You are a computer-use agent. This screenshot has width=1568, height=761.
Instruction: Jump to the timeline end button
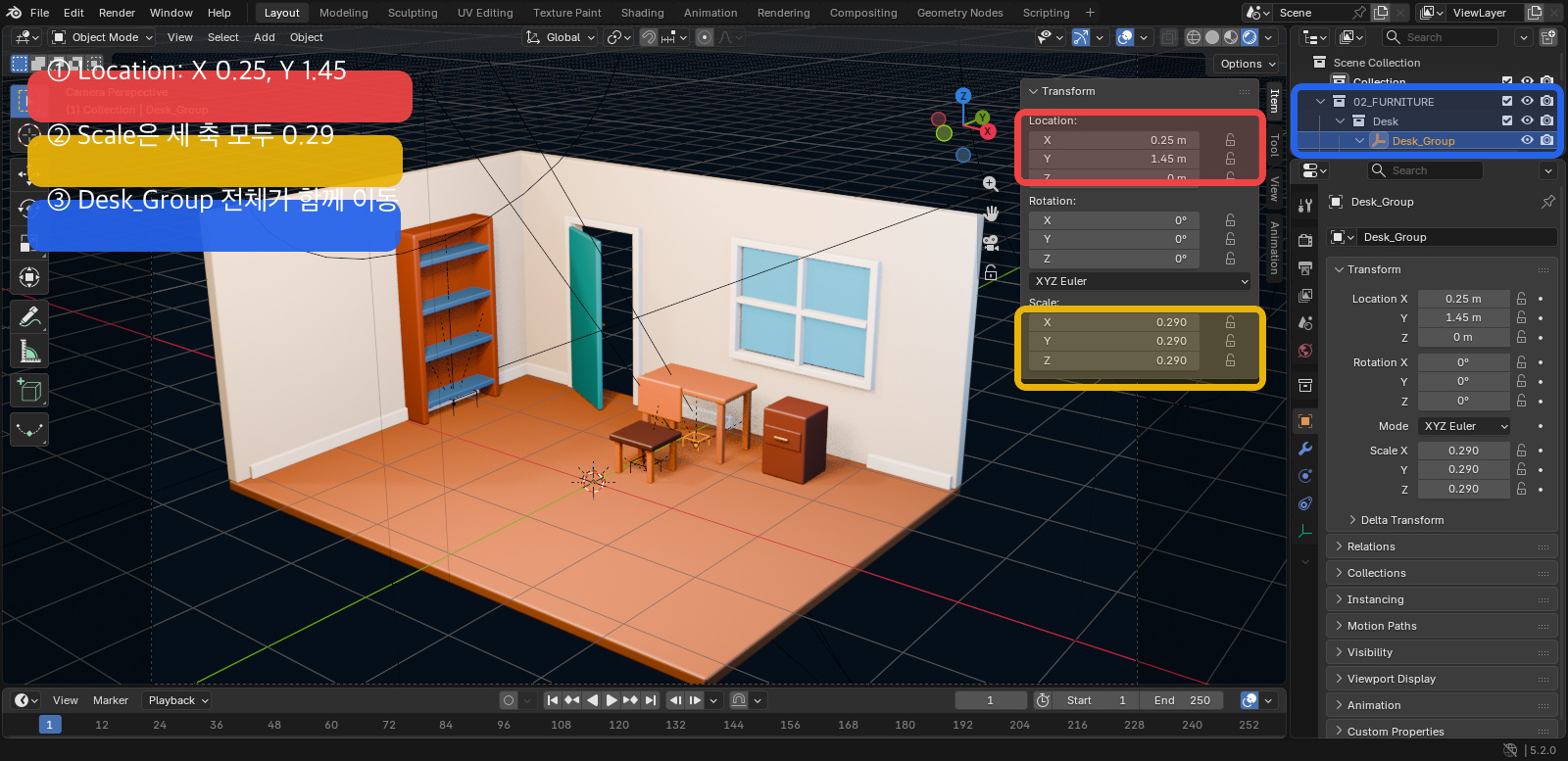click(650, 700)
